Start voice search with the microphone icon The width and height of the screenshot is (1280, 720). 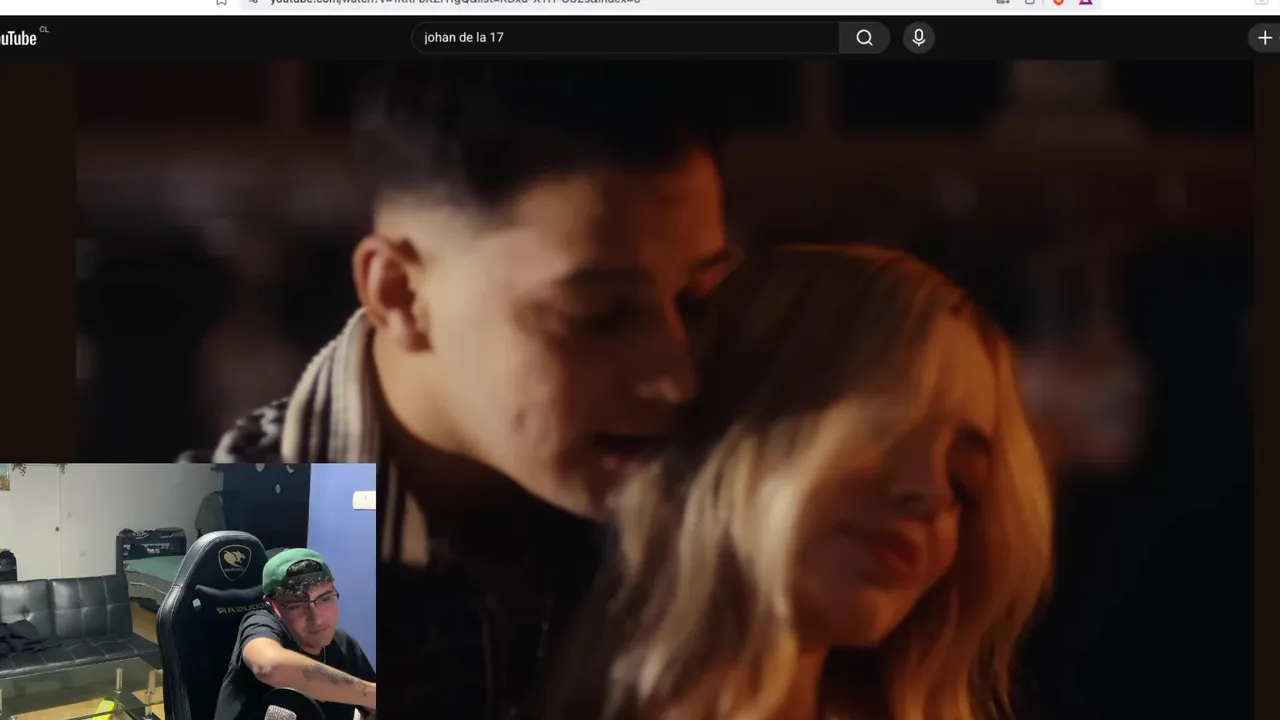point(919,38)
